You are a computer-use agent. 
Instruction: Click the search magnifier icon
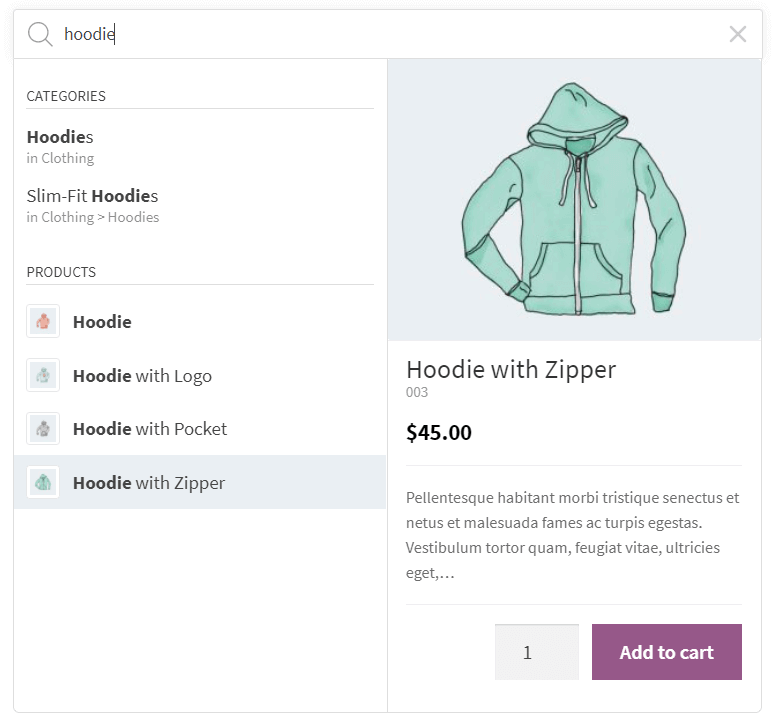[40, 35]
